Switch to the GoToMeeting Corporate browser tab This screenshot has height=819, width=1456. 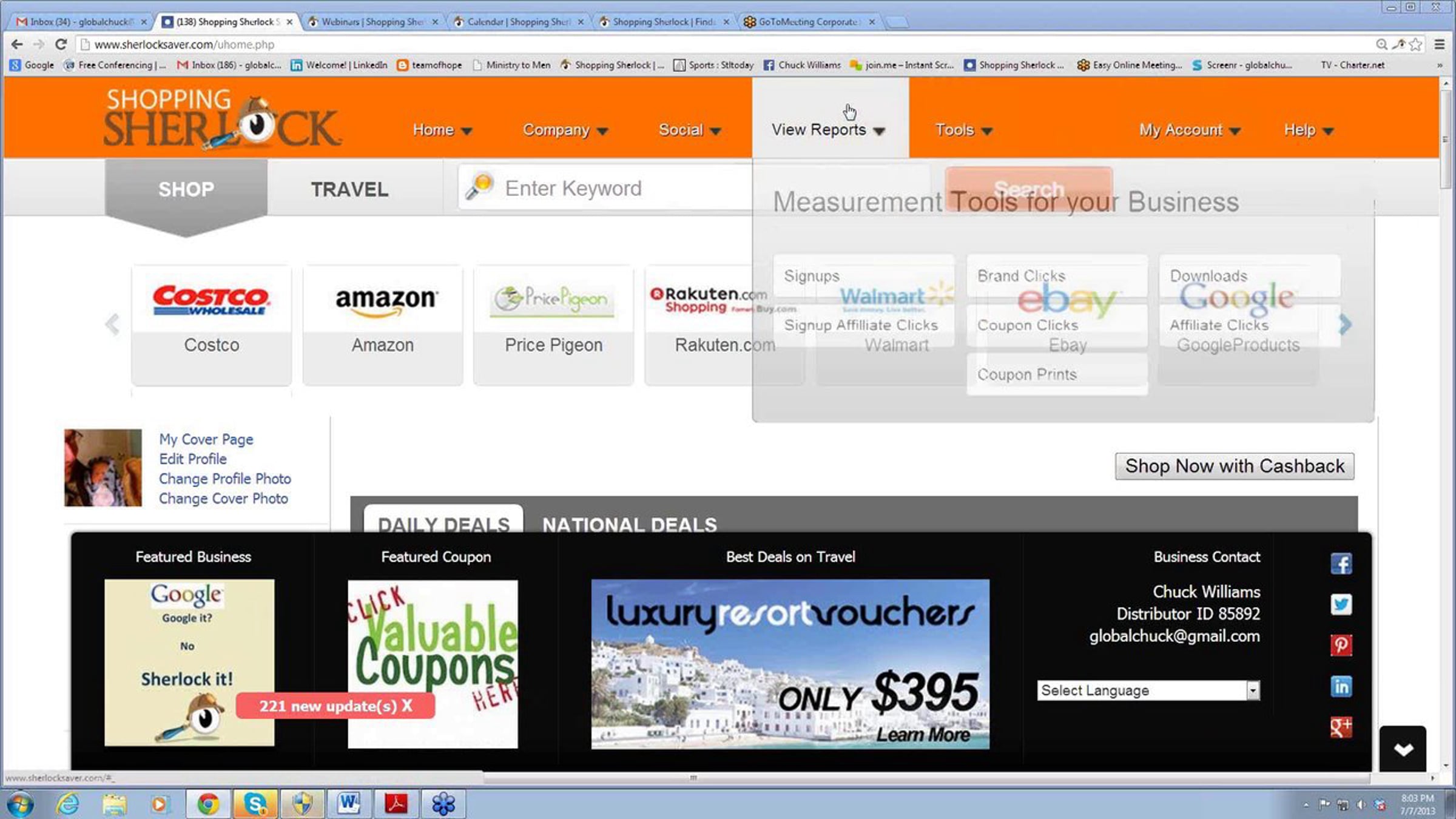coord(810,22)
